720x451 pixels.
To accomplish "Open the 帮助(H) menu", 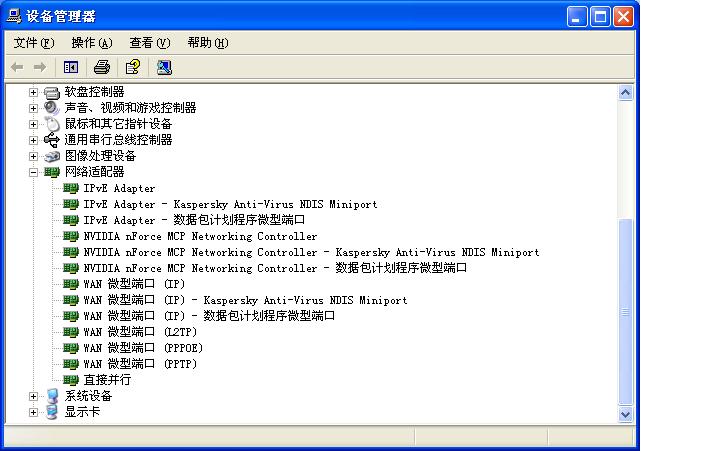I will pyautogui.click(x=208, y=43).
